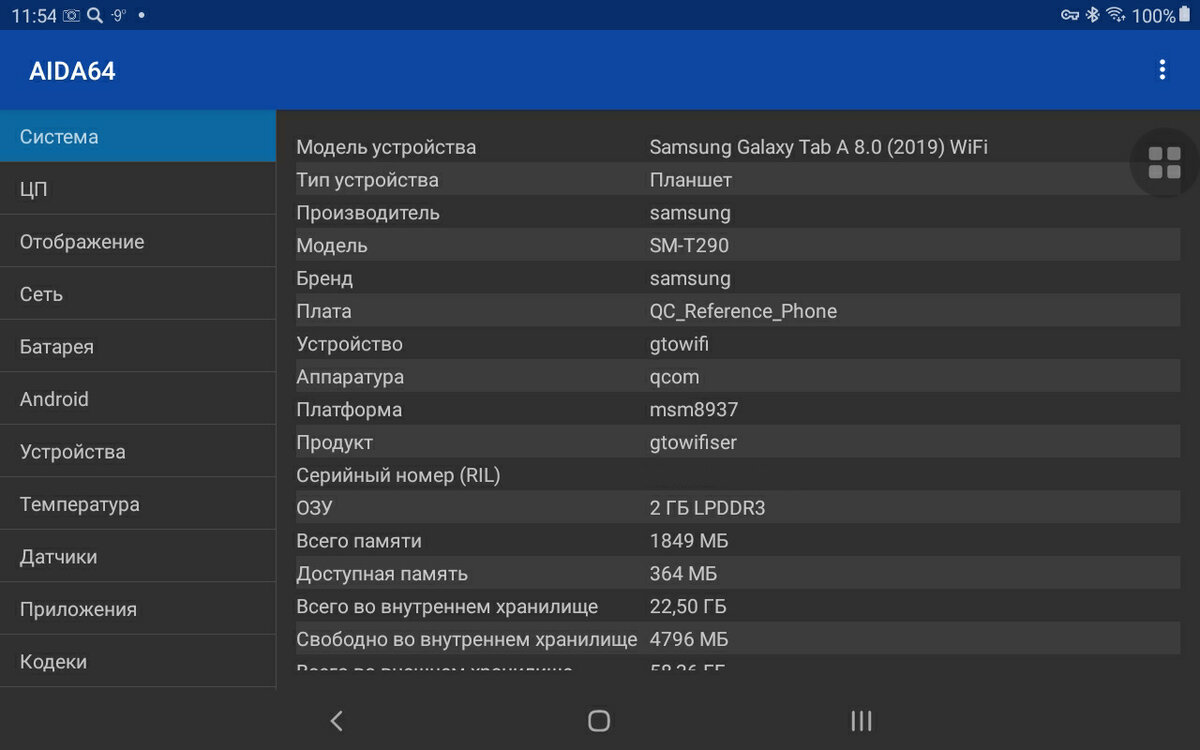
Task: Select the Производитель row label
Action: pos(368,213)
